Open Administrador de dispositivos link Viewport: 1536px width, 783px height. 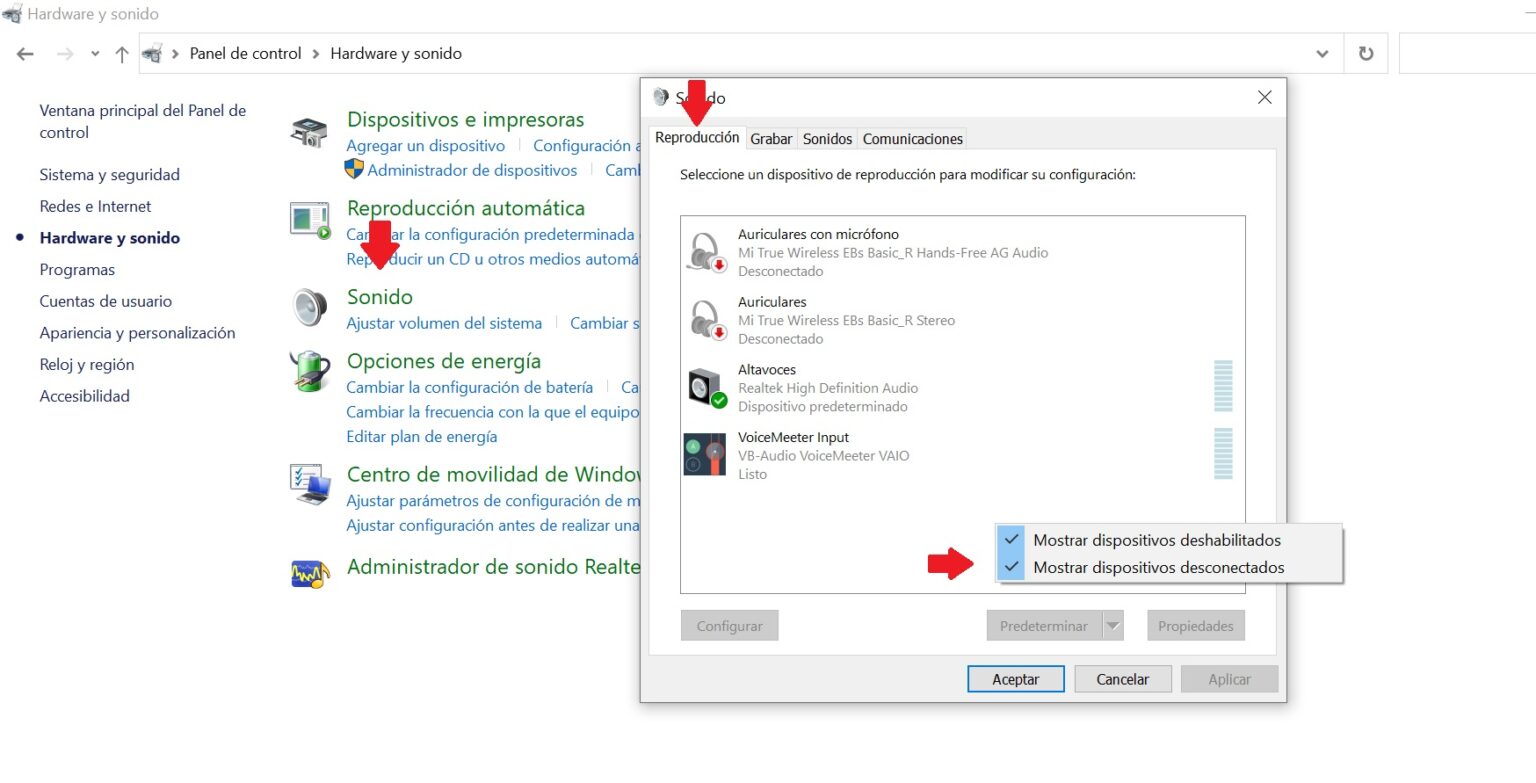click(x=472, y=170)
